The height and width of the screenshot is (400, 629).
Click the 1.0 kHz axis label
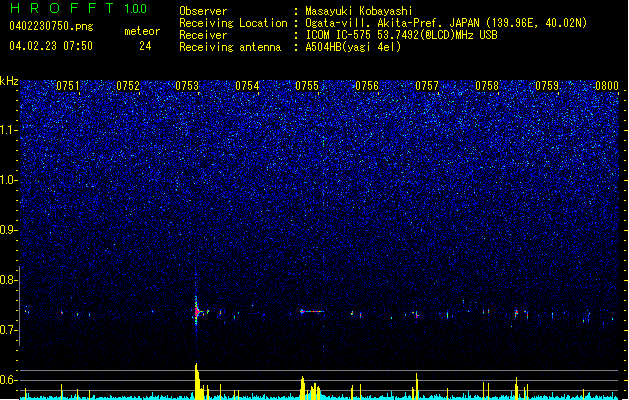[8, 180]
